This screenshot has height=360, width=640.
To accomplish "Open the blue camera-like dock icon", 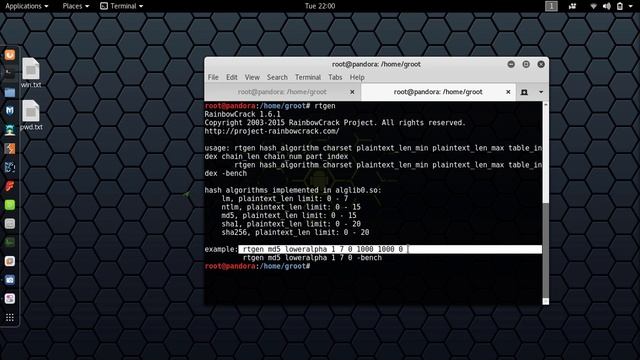I will click(x=10, y=280).
